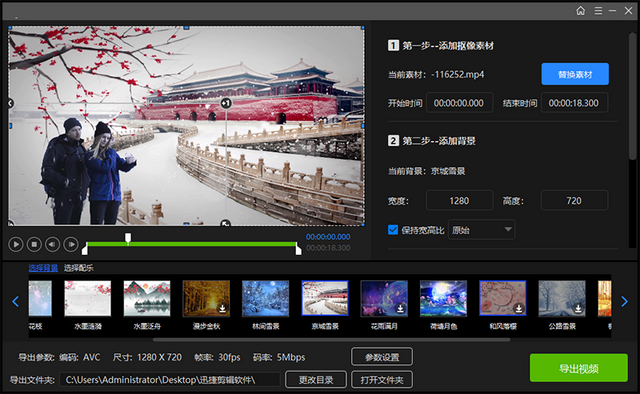Select the ink plum blossom background thumbnail
Image resolution: width=640 pixels, height=394 pixels.
point(88,298)
